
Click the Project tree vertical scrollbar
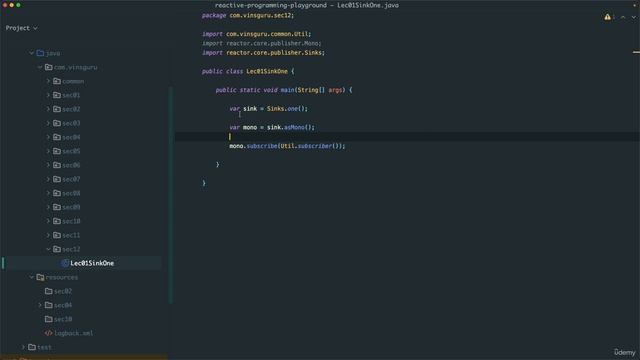coord(171,195)
